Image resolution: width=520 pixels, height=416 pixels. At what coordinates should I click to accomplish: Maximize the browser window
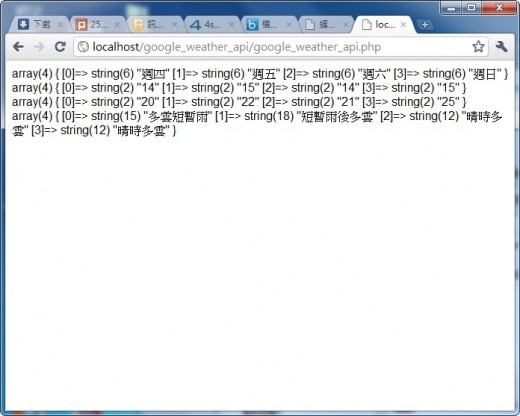(471, 7)
